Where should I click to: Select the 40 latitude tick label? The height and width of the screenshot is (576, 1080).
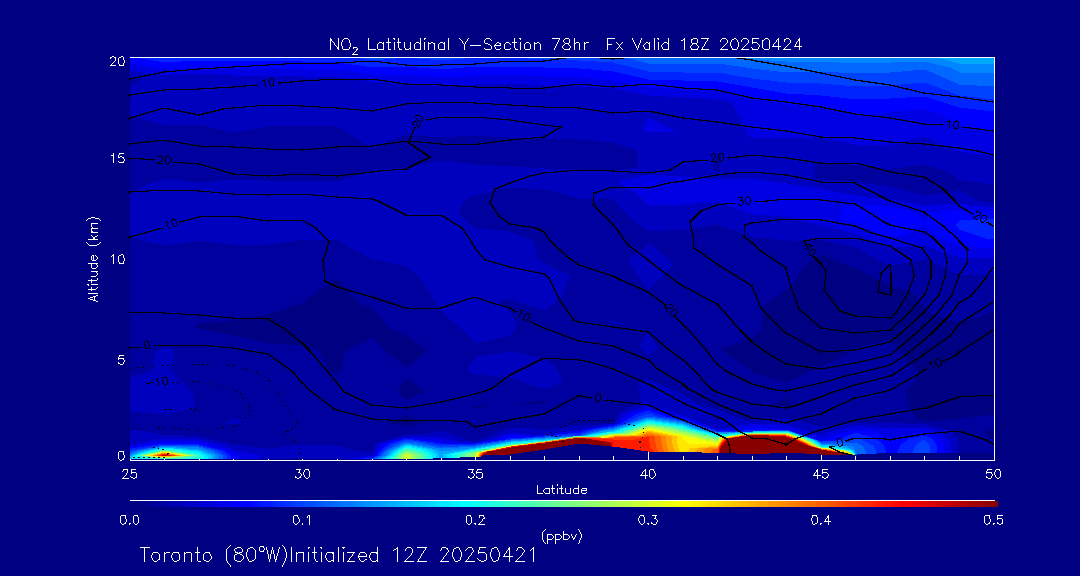click(648, 472)
